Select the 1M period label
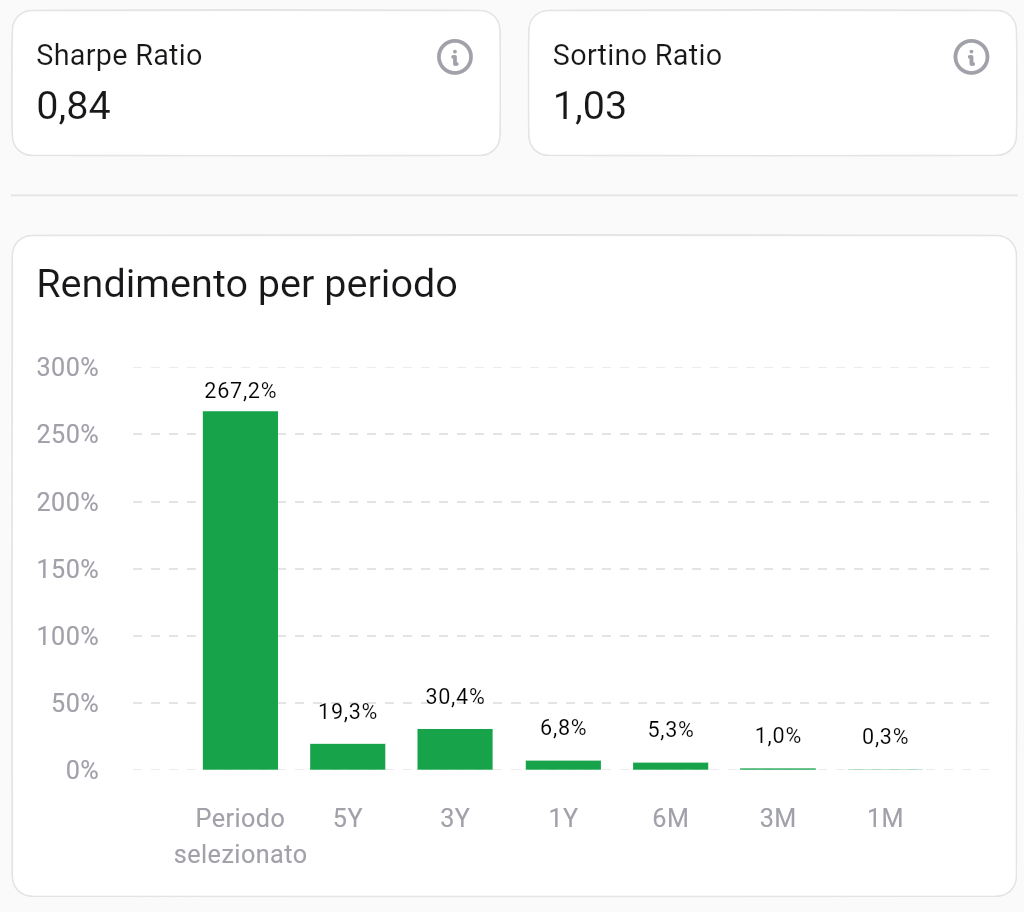 point(885,818)
